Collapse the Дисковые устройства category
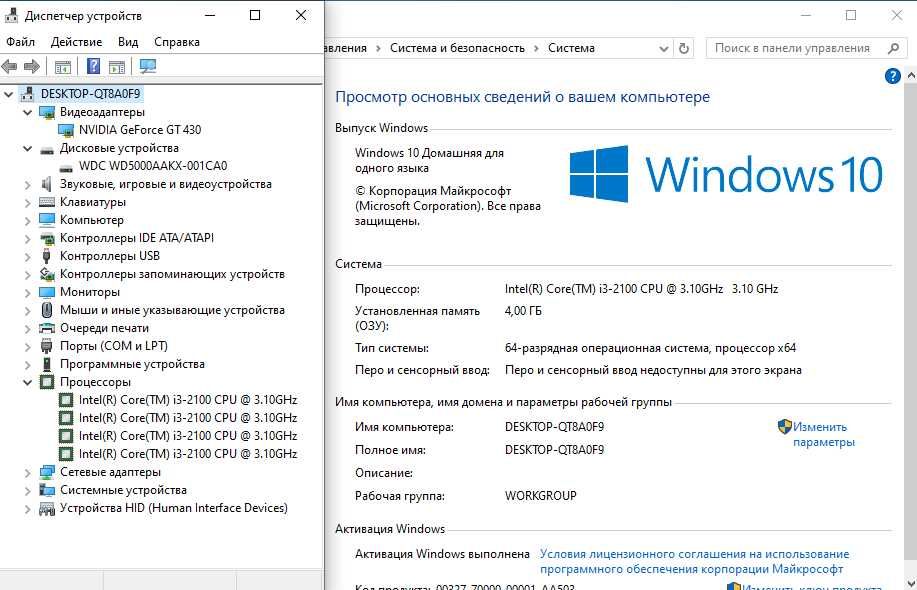The height and width of the screenshot is (590, 917). click(27, 149)
